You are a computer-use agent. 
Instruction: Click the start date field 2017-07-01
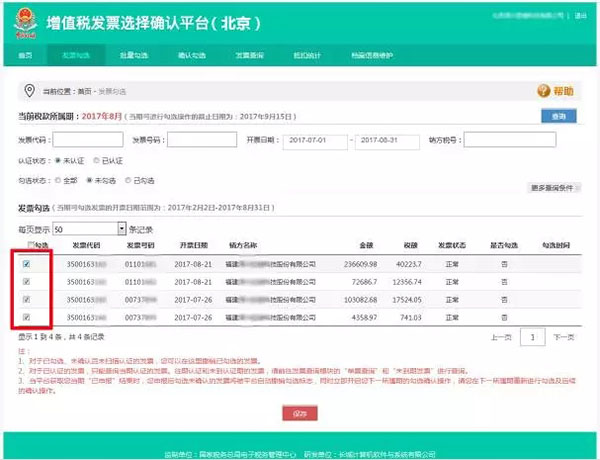(x=315, y=141)
